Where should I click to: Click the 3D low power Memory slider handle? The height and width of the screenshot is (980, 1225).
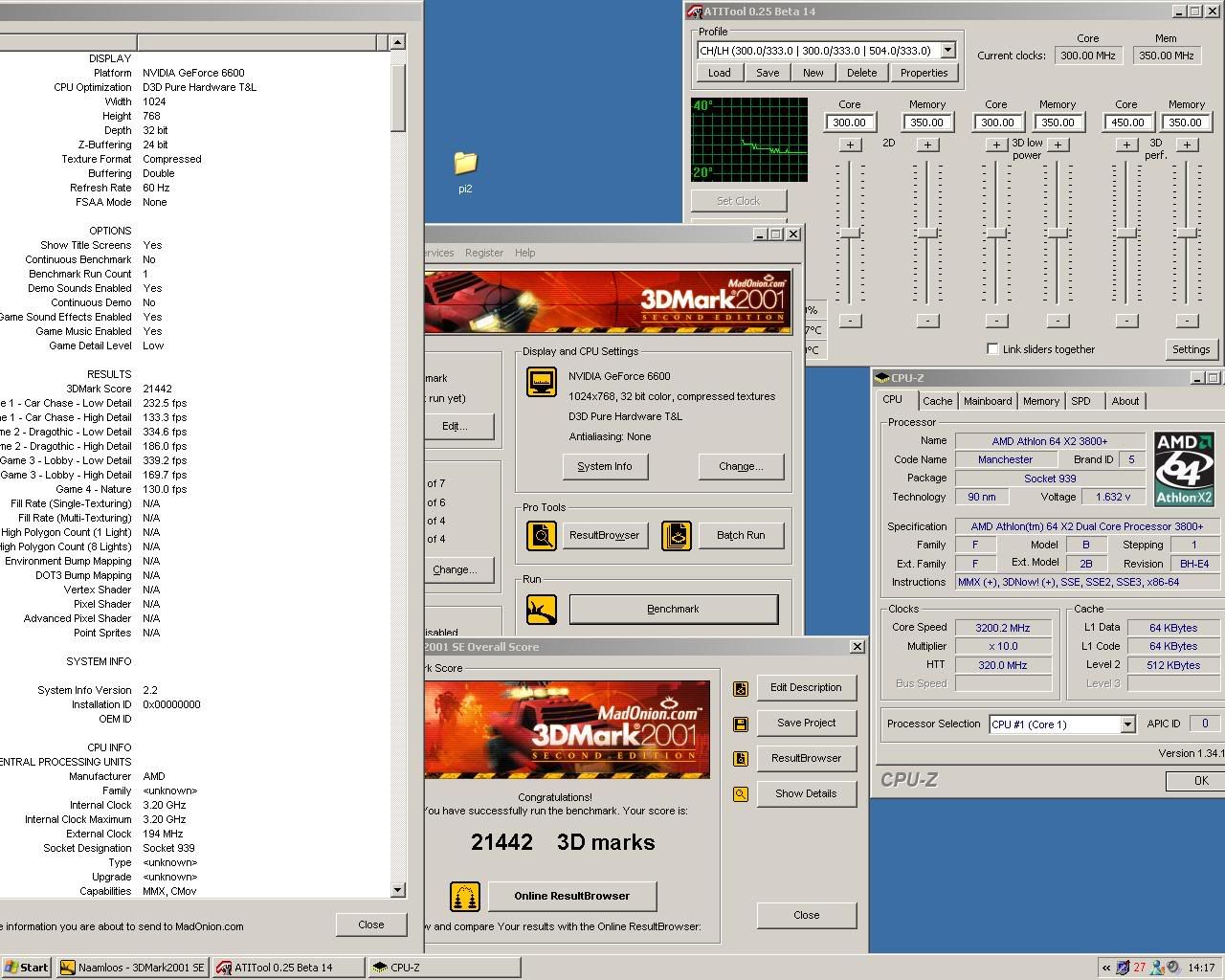coord(1058,234)
